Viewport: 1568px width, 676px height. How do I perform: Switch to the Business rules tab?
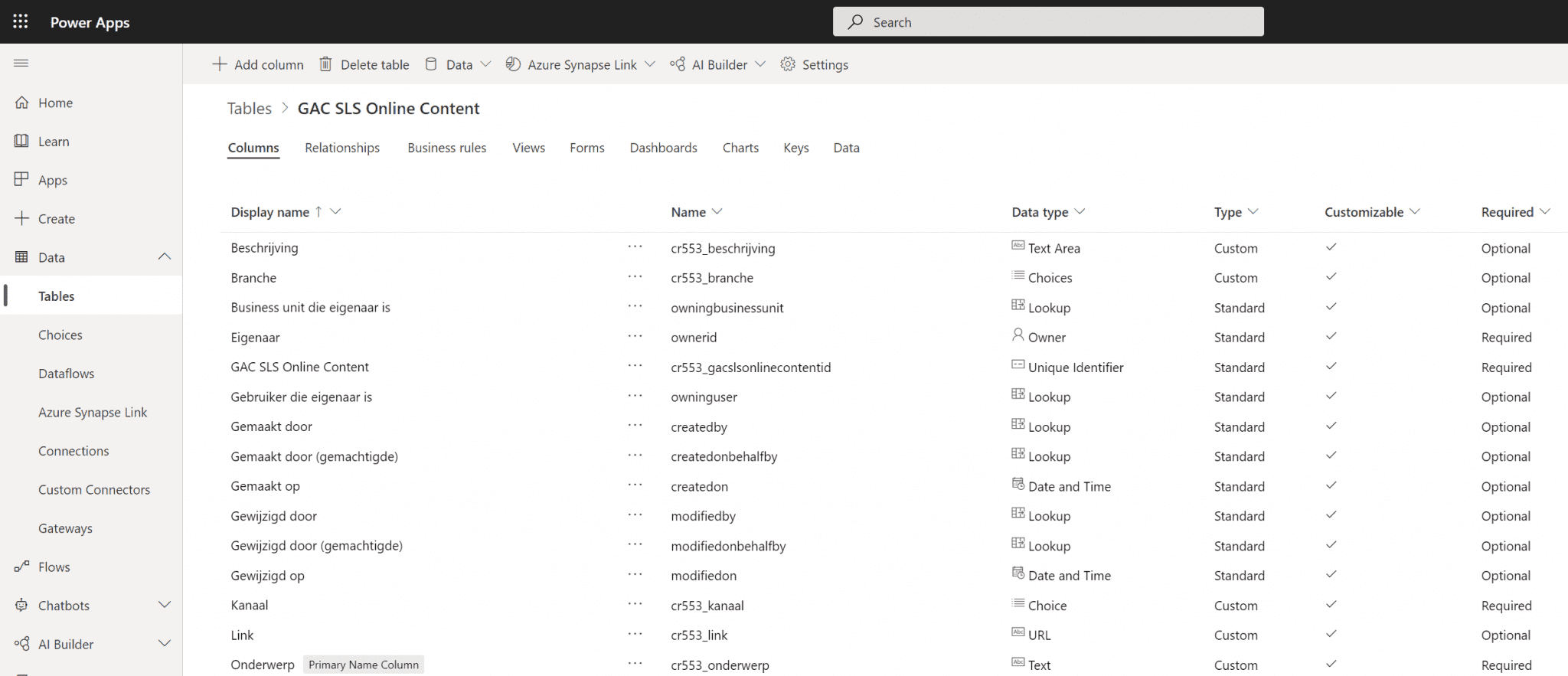[447, 148]
